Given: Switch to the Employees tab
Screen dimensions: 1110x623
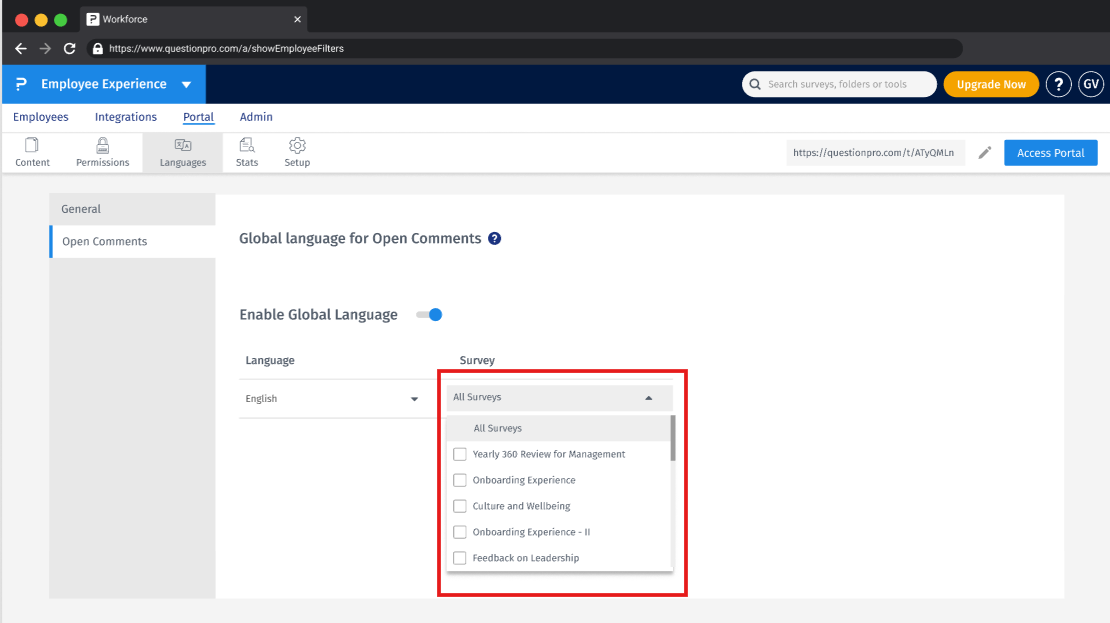Looking at the screenshot, I should pos(40,117).
